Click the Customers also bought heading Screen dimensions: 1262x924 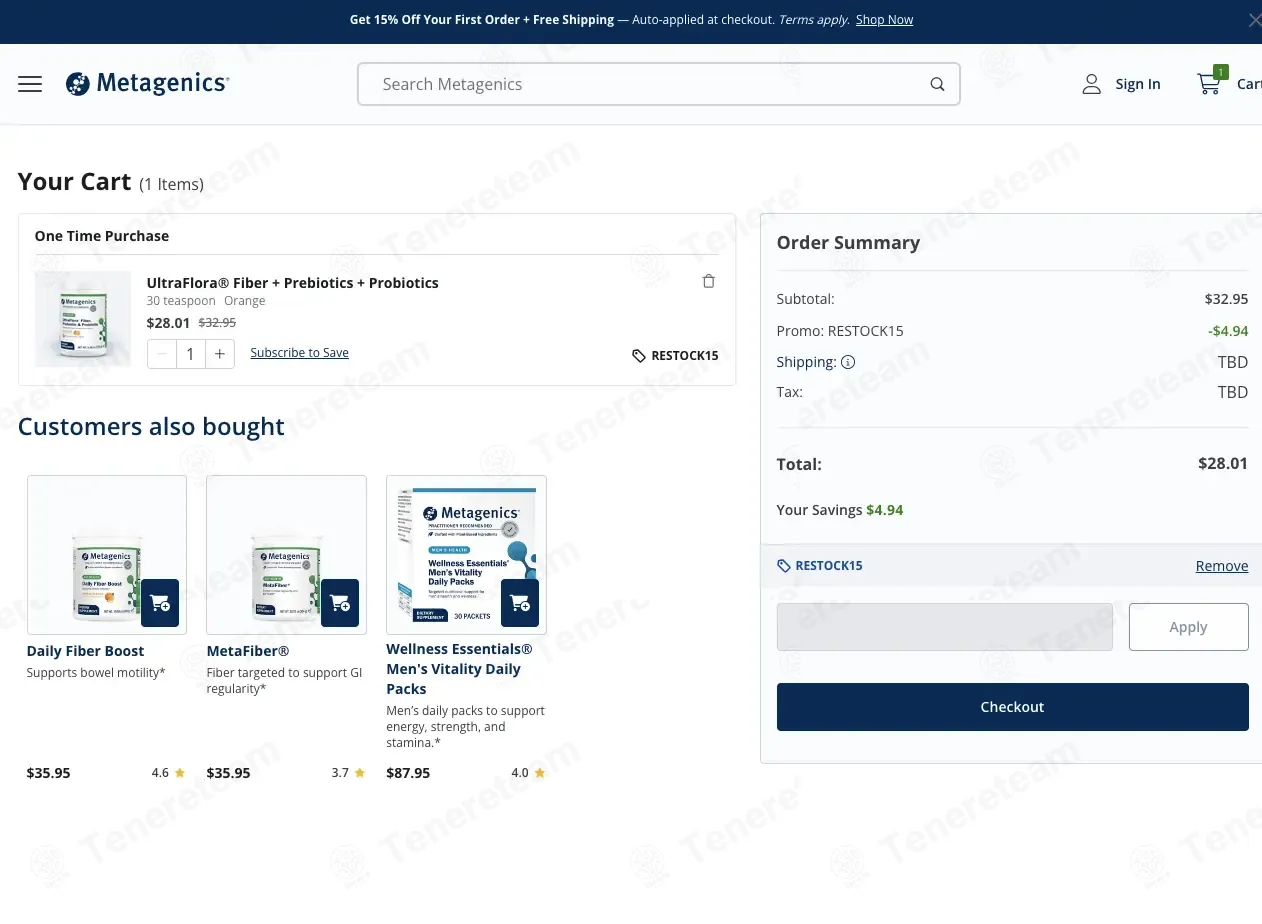(151, 427)
